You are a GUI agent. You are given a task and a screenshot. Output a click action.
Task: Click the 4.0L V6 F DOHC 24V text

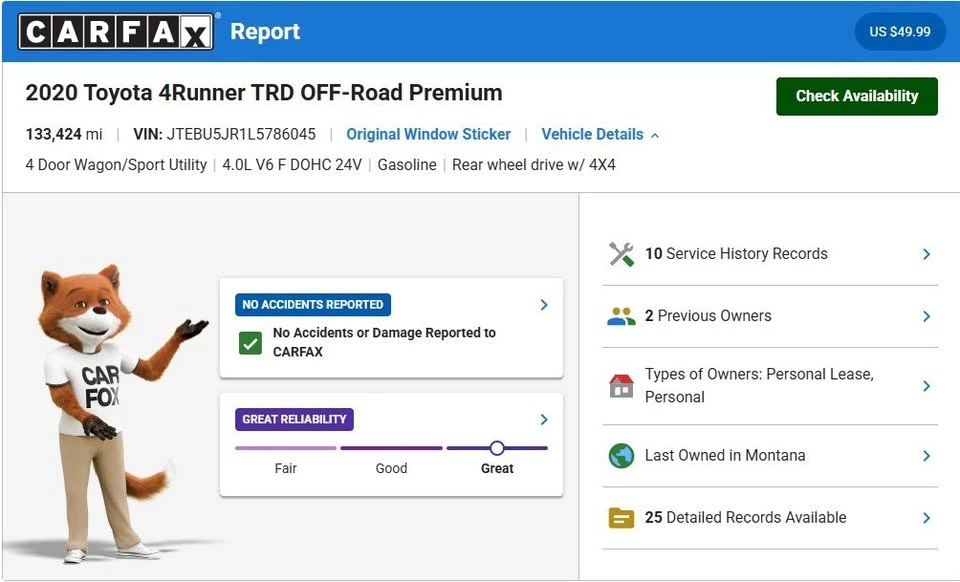(292, 165)
